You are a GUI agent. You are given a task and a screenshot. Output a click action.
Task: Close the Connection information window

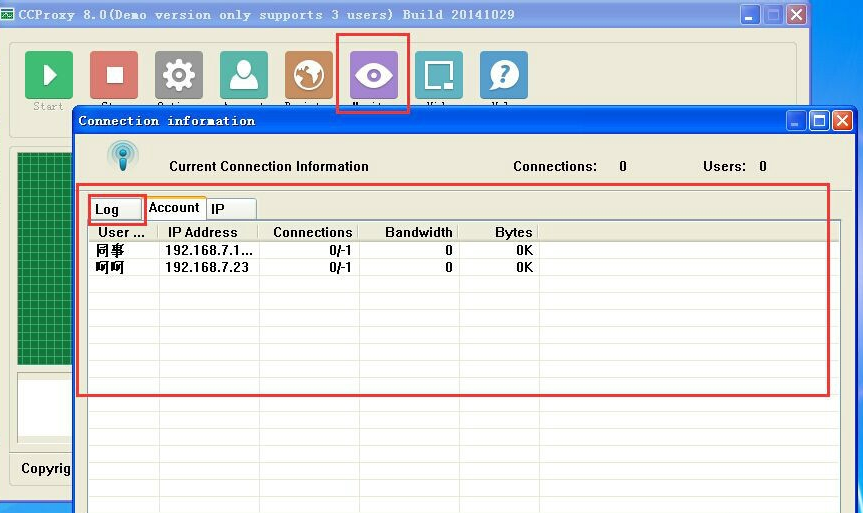tap(842, 121)
